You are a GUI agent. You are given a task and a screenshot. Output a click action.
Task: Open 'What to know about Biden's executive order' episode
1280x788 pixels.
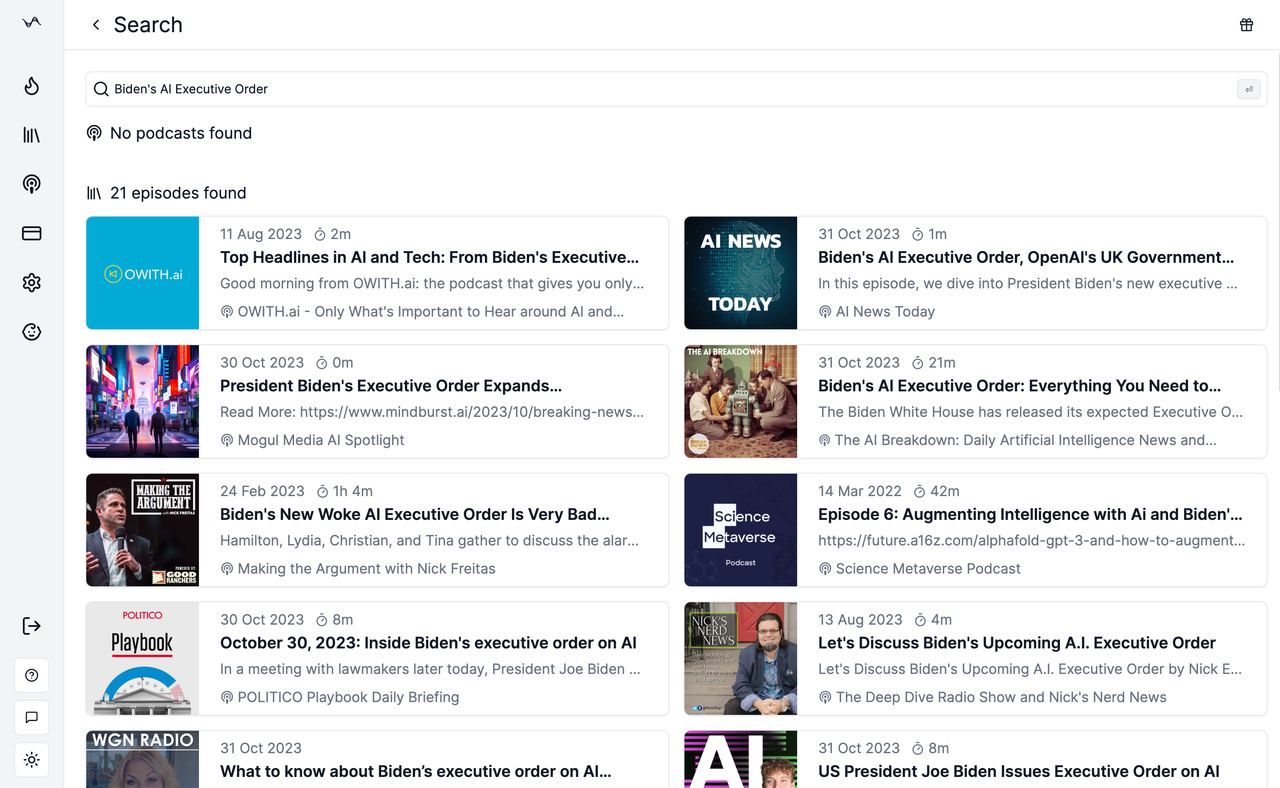click(x=416, y=771)
